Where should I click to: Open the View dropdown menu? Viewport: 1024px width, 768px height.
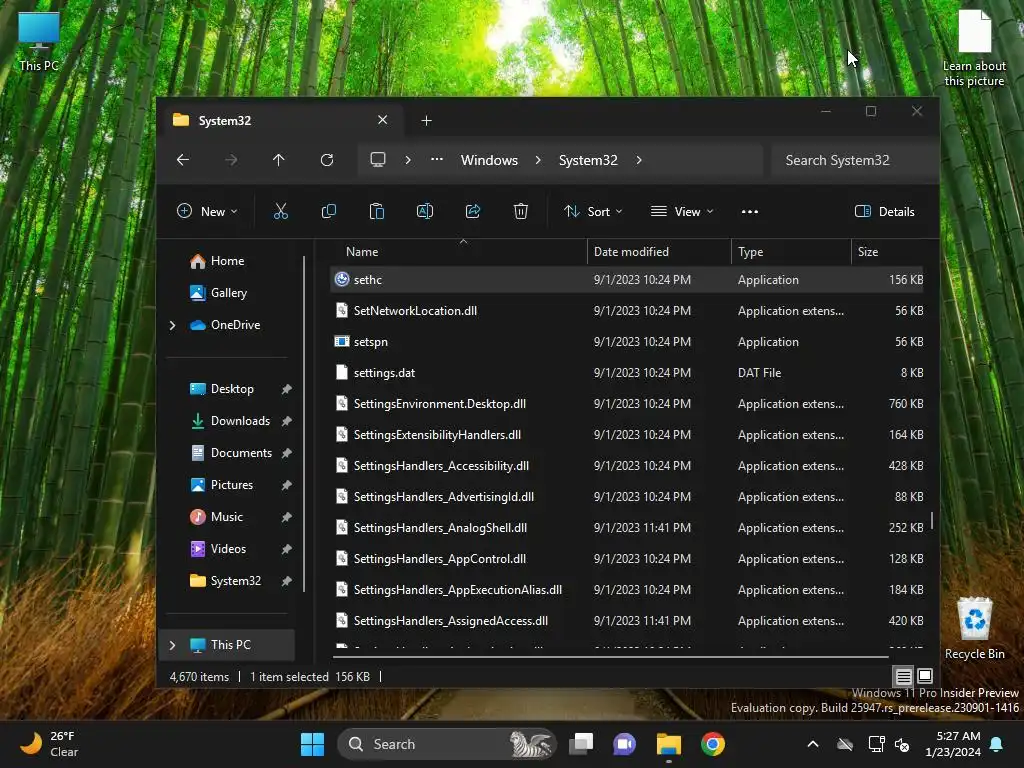(x=682, y=212)
